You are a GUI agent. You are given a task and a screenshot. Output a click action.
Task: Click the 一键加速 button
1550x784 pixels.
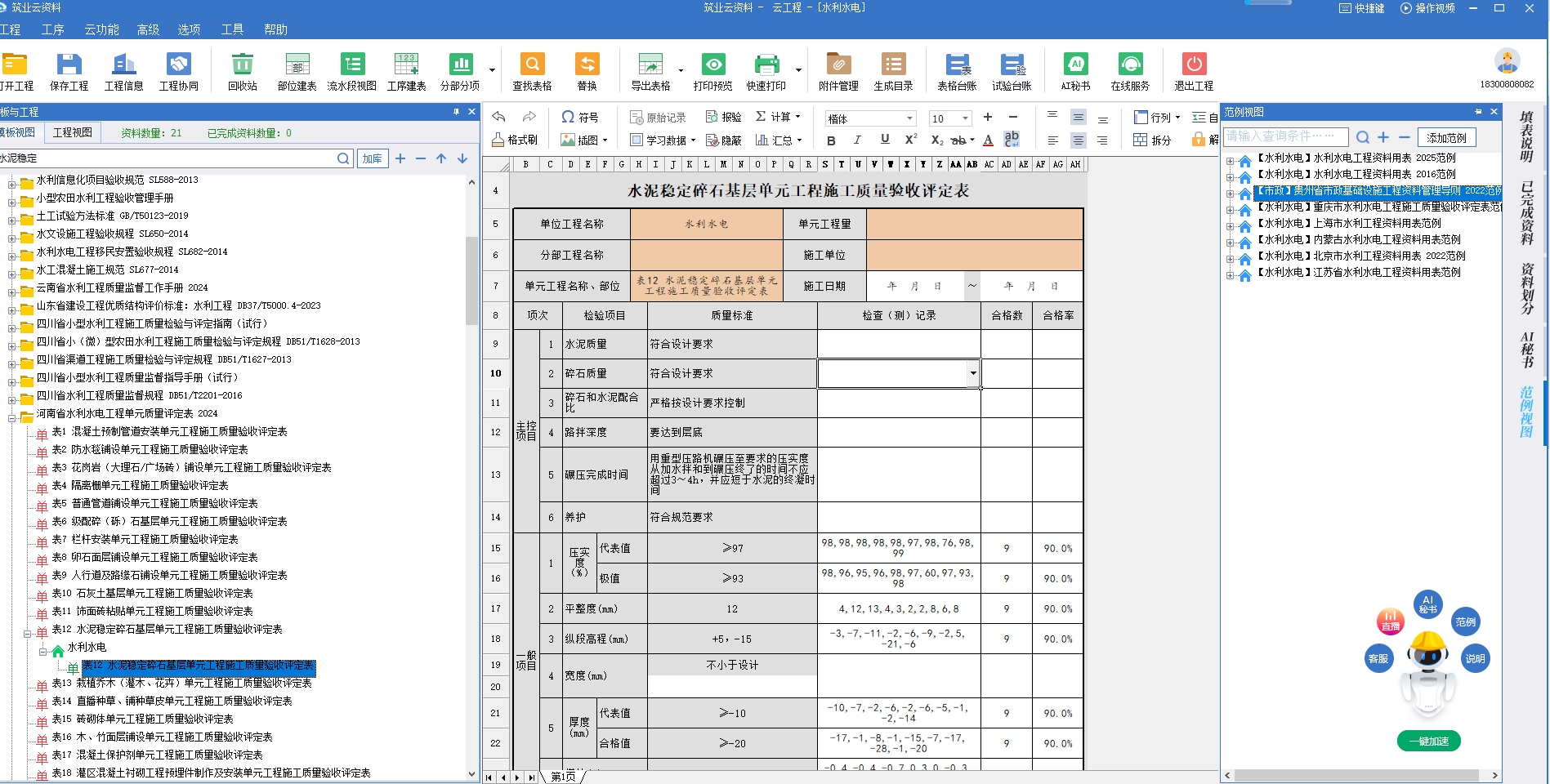pos(1428,741)
